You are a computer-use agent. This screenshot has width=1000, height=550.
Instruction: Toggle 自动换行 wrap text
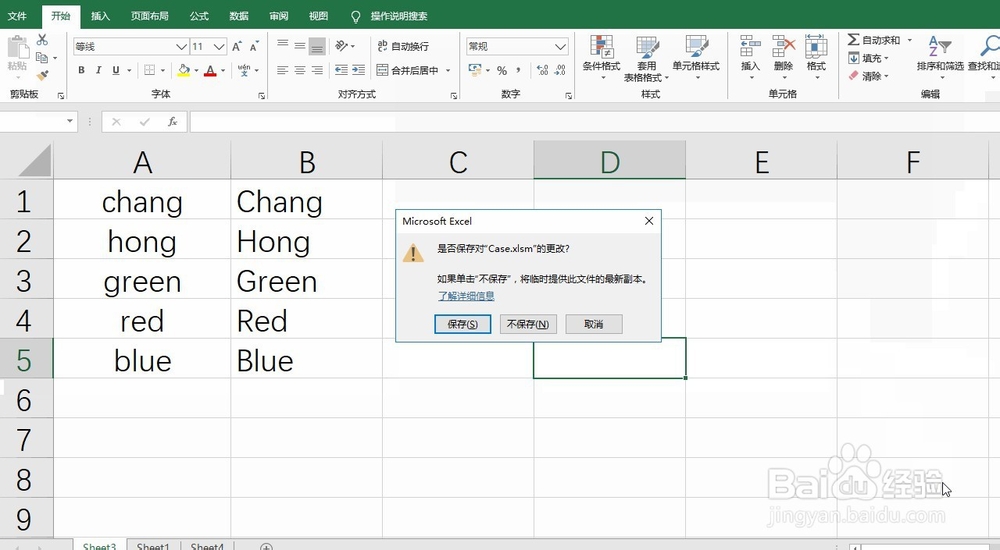point(402,46)
